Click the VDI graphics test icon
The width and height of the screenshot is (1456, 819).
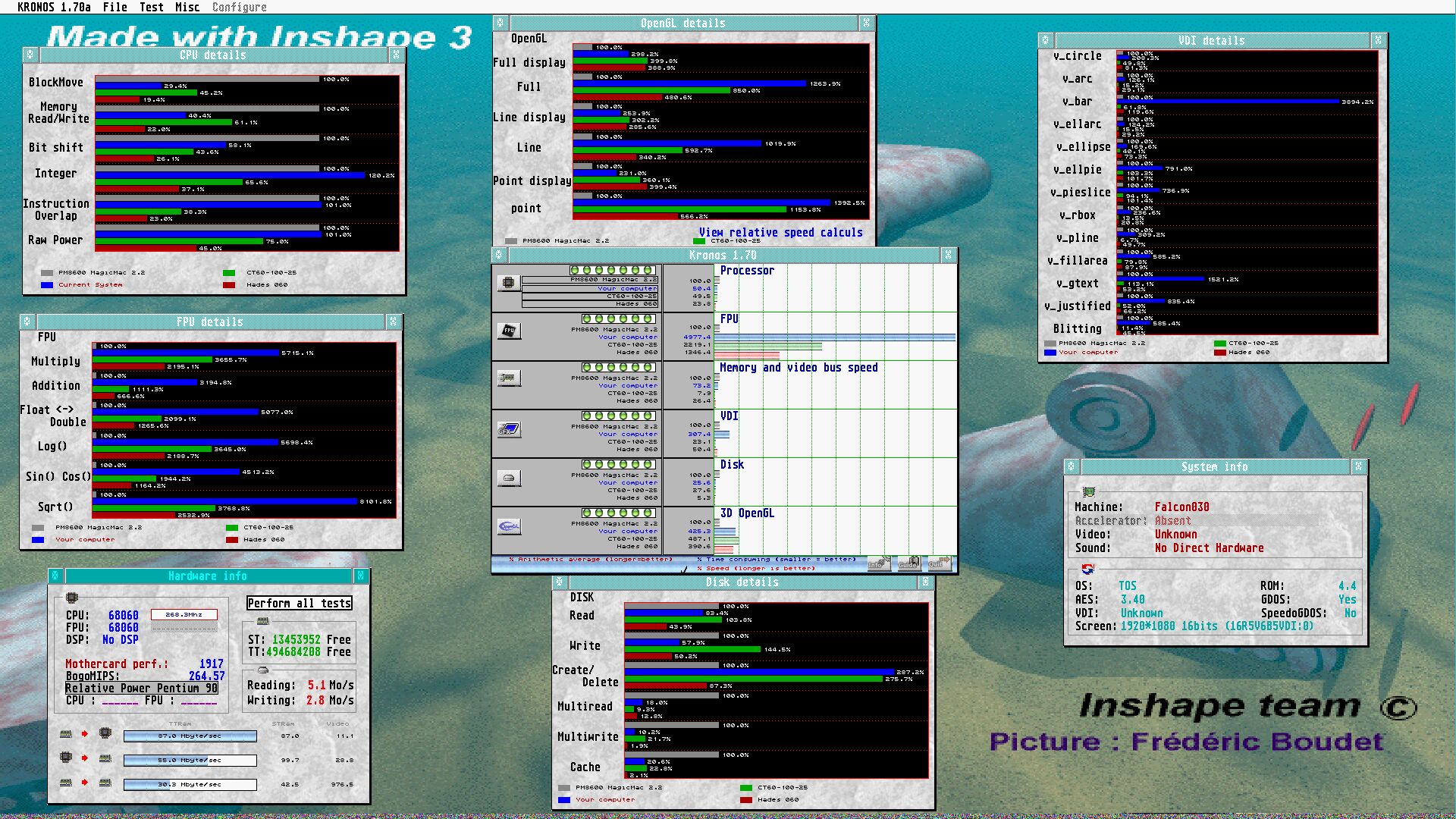point(508,429)
